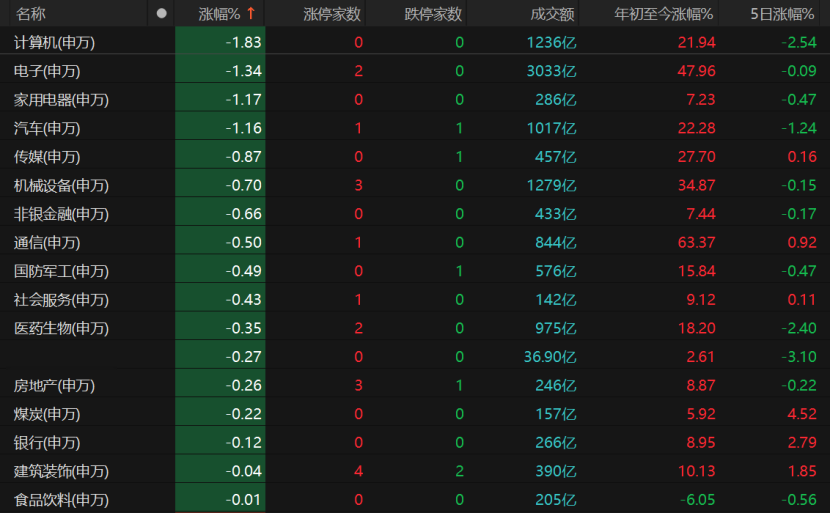Select 非银金融(申万) sector name

tap(61, 214)
